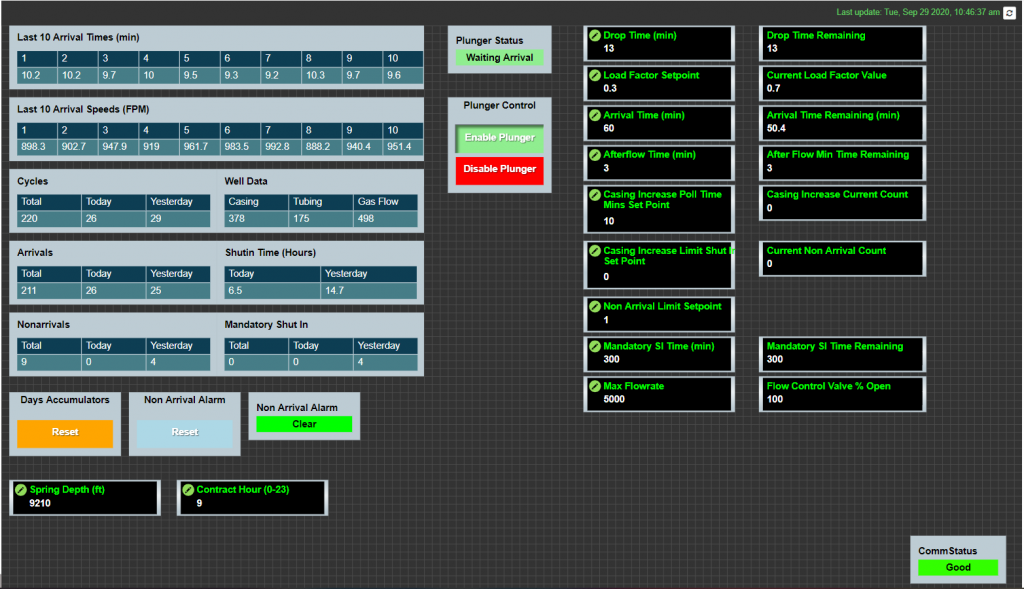The width and height of the screenshot is (1024, 589).
Task: Click the Last 10 Arrival Times heading
Action: pos(78,38)
